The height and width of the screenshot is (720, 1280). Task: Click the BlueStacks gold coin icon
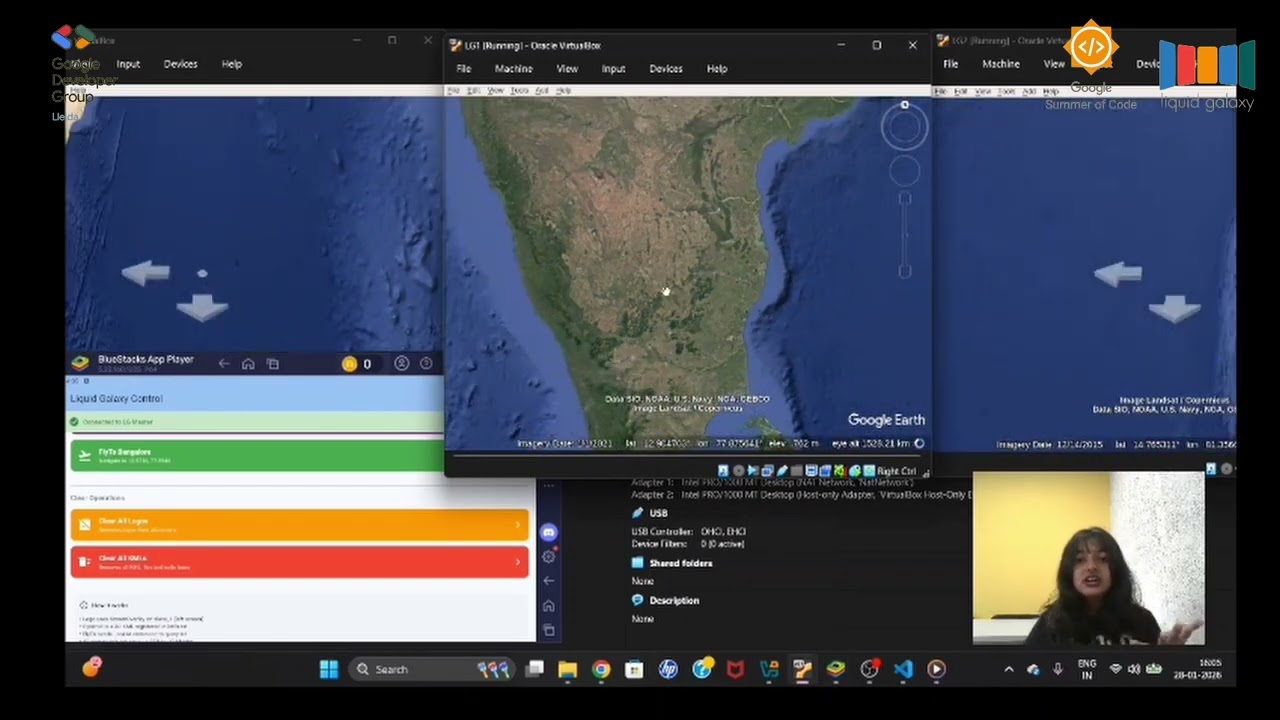click(x=349, y=364)
